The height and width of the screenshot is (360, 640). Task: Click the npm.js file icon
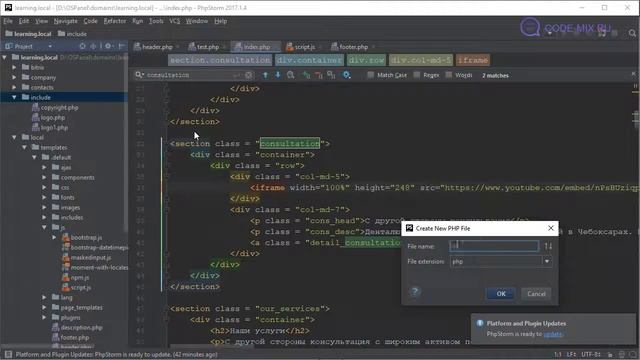click(x=65, y=277)
